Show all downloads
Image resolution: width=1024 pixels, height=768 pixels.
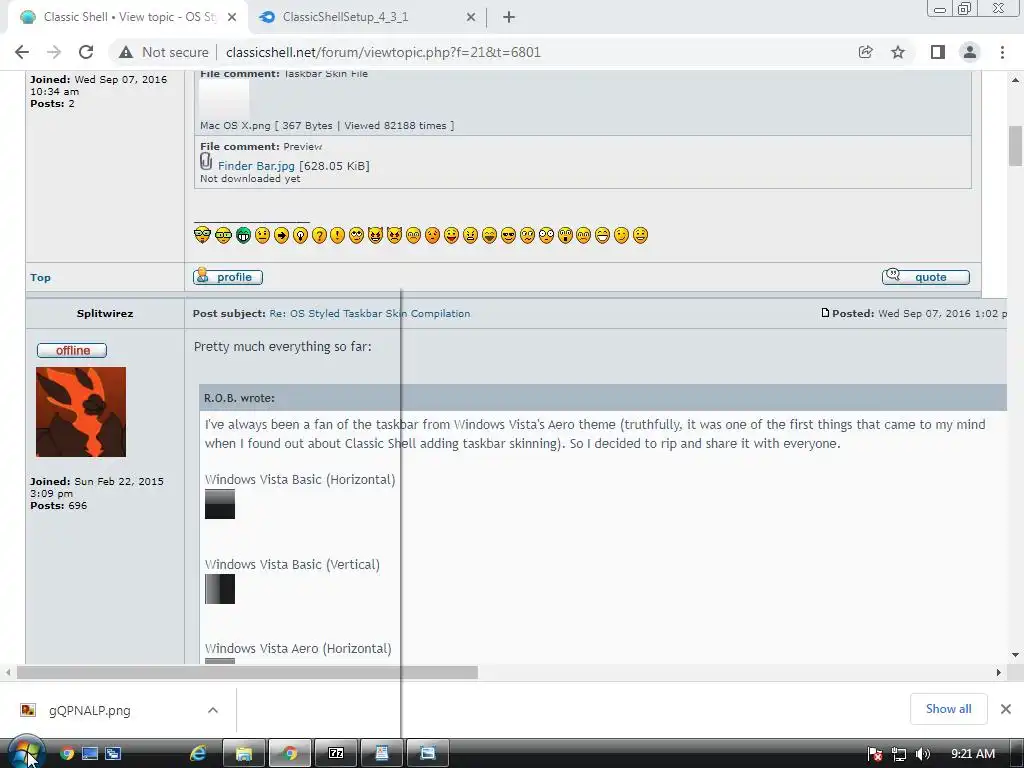point(948,709)
